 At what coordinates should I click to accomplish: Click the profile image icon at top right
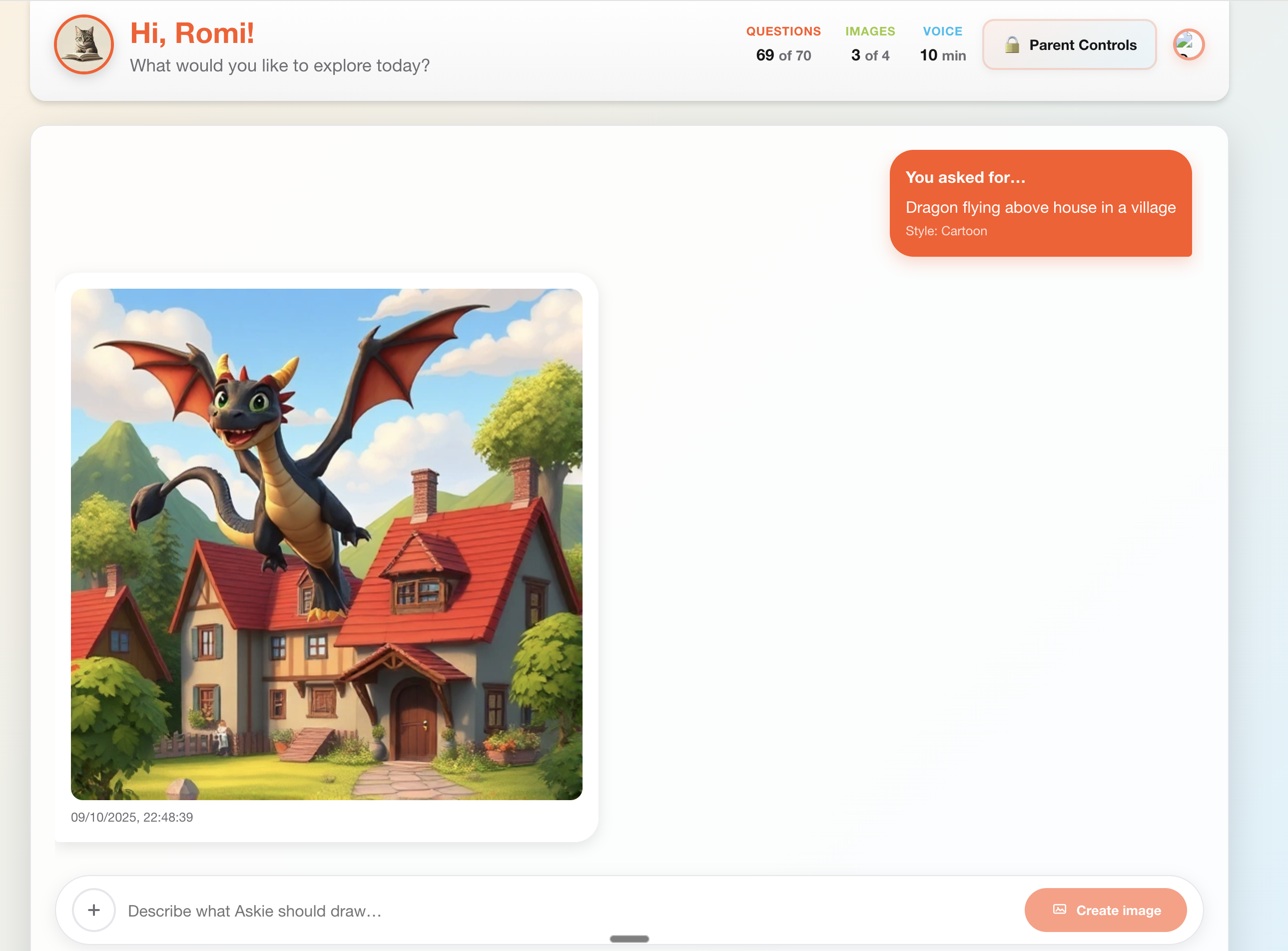coord(1189,44)
